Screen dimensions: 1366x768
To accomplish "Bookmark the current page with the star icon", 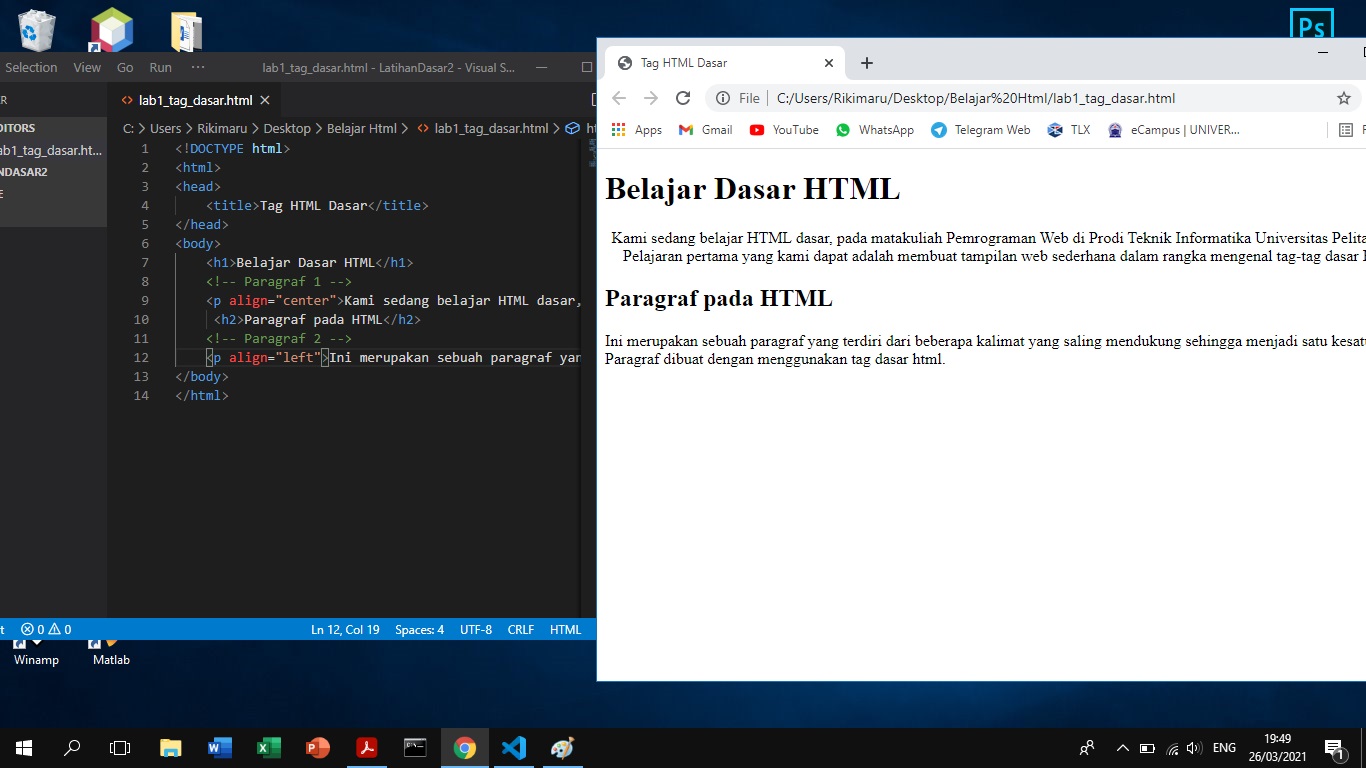I will pyautogui.click(x=1344, y=98).
